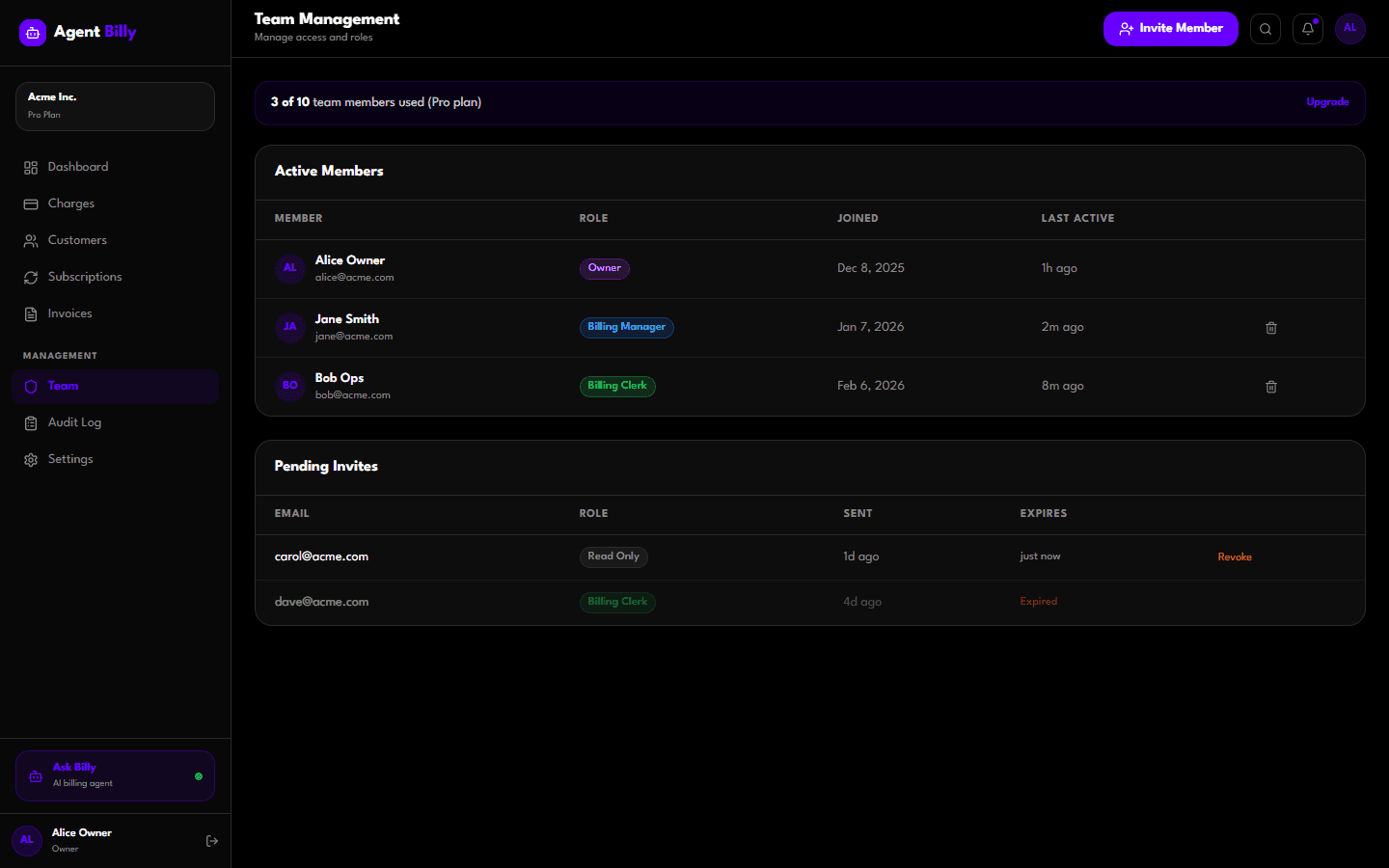Navigate to Subscriptions
1389x868 pixels.
click(85, 277)
